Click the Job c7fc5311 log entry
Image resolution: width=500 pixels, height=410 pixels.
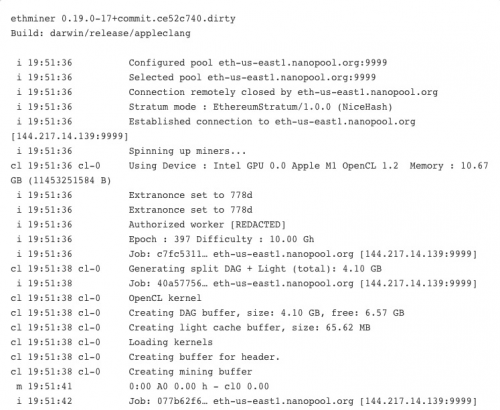(247, 254)
